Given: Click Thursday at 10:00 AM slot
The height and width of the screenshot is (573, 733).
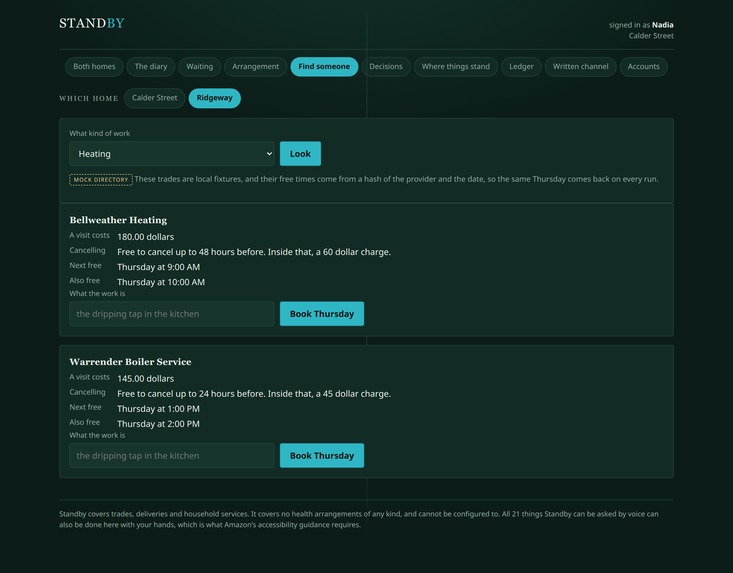Looking at the screenshot, I should click(161, 282).
